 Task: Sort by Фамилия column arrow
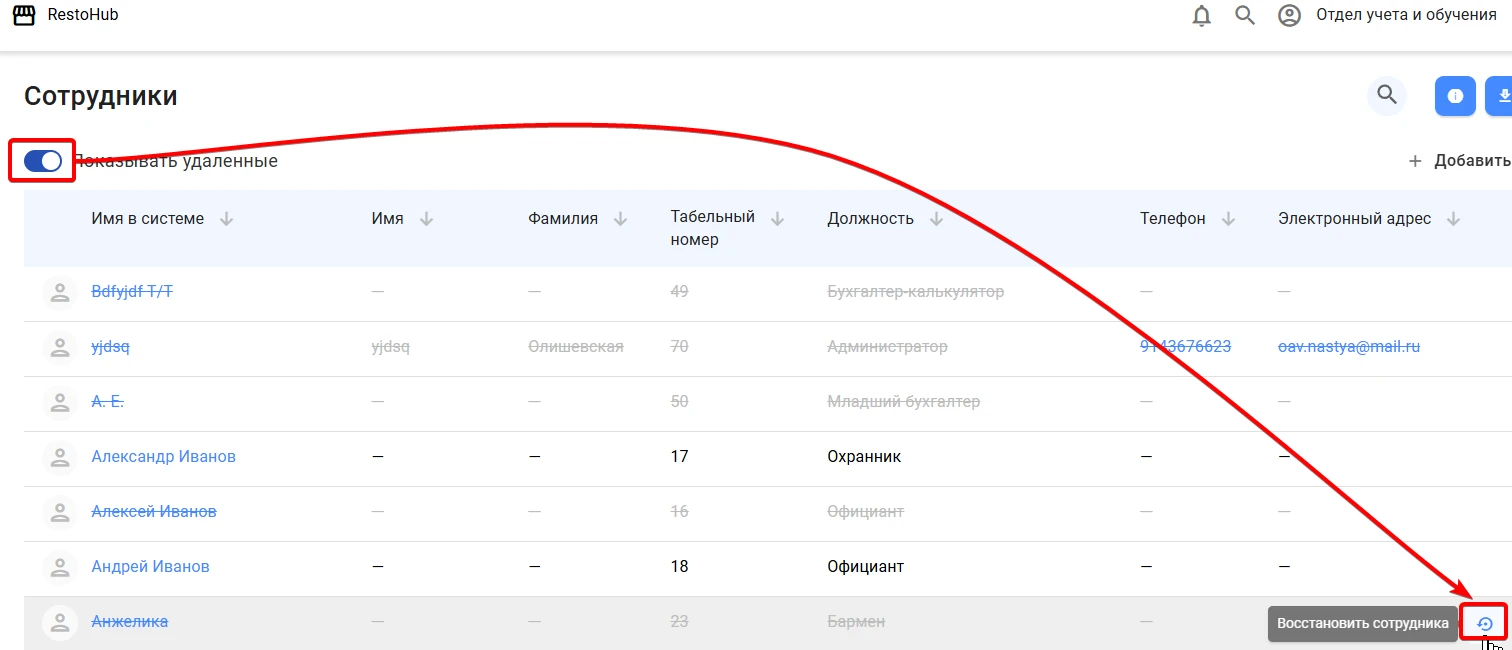[620, 219]
